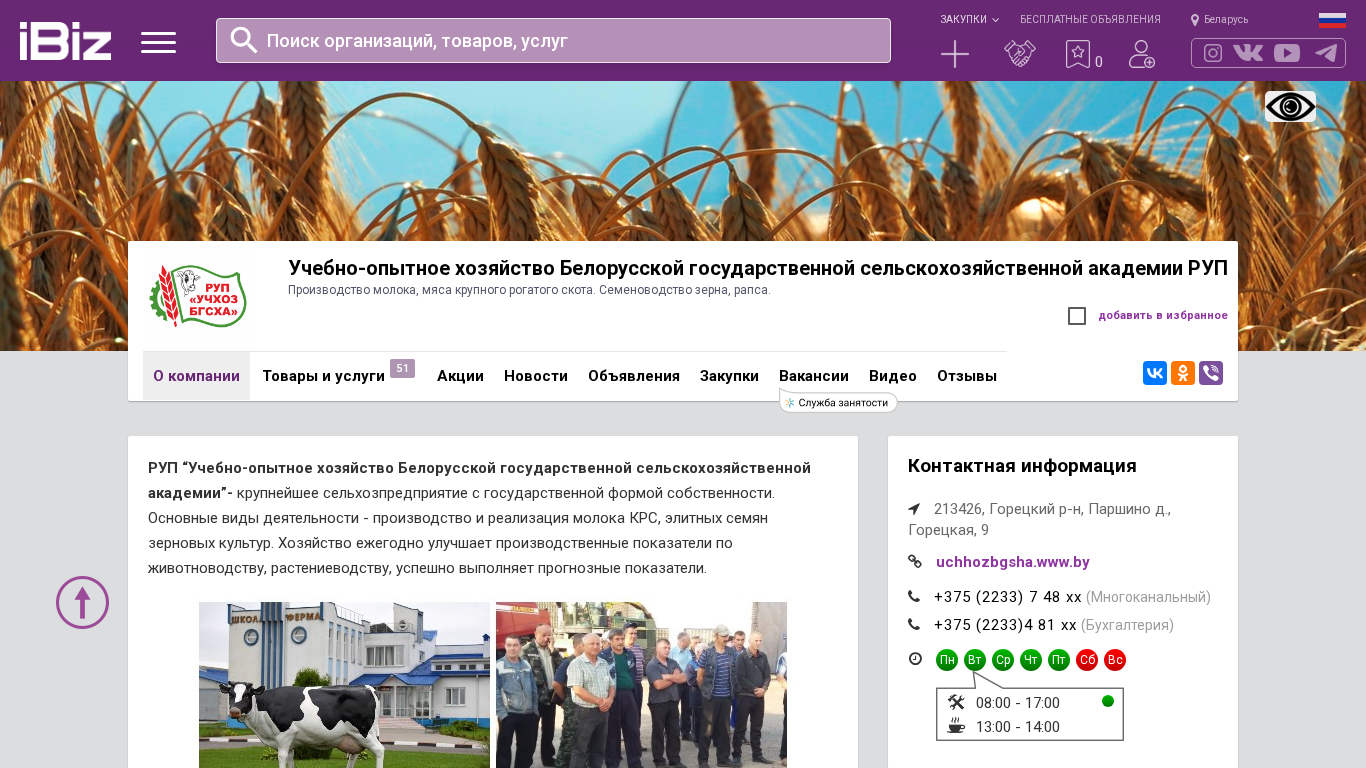Viewport: 1366px width, 768px height.
Task: Click the Контактная информация heading
Action: click(x=1022, y=466)
